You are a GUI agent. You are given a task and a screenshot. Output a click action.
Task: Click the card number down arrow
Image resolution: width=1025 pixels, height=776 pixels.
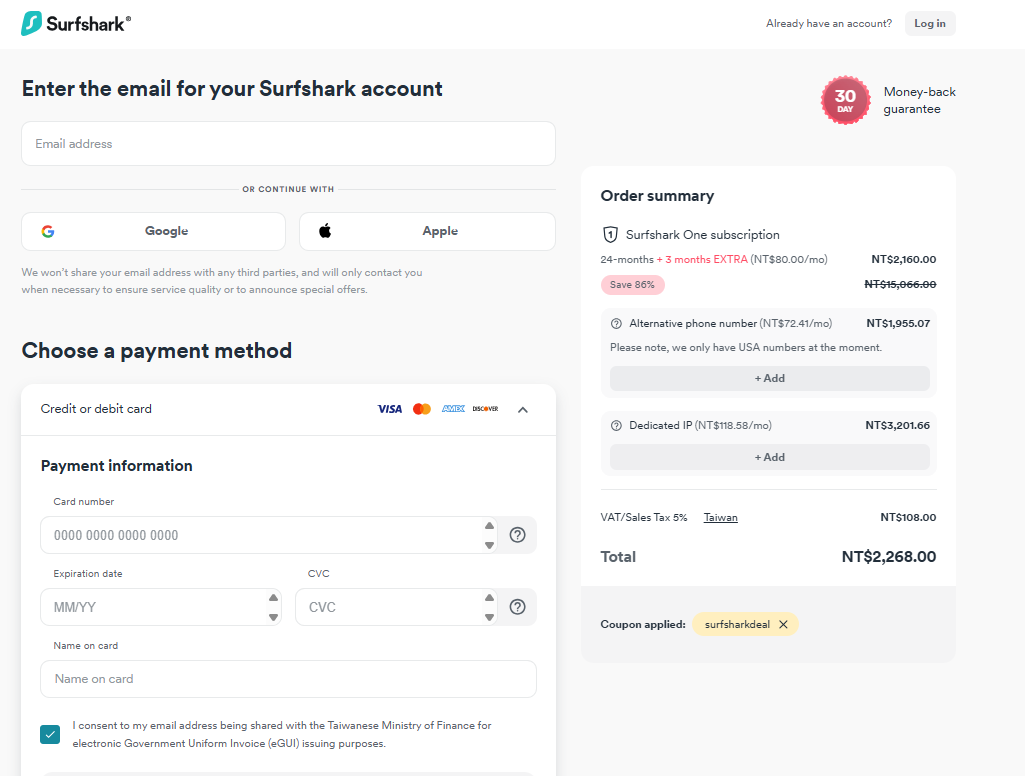tap(489, 545)
